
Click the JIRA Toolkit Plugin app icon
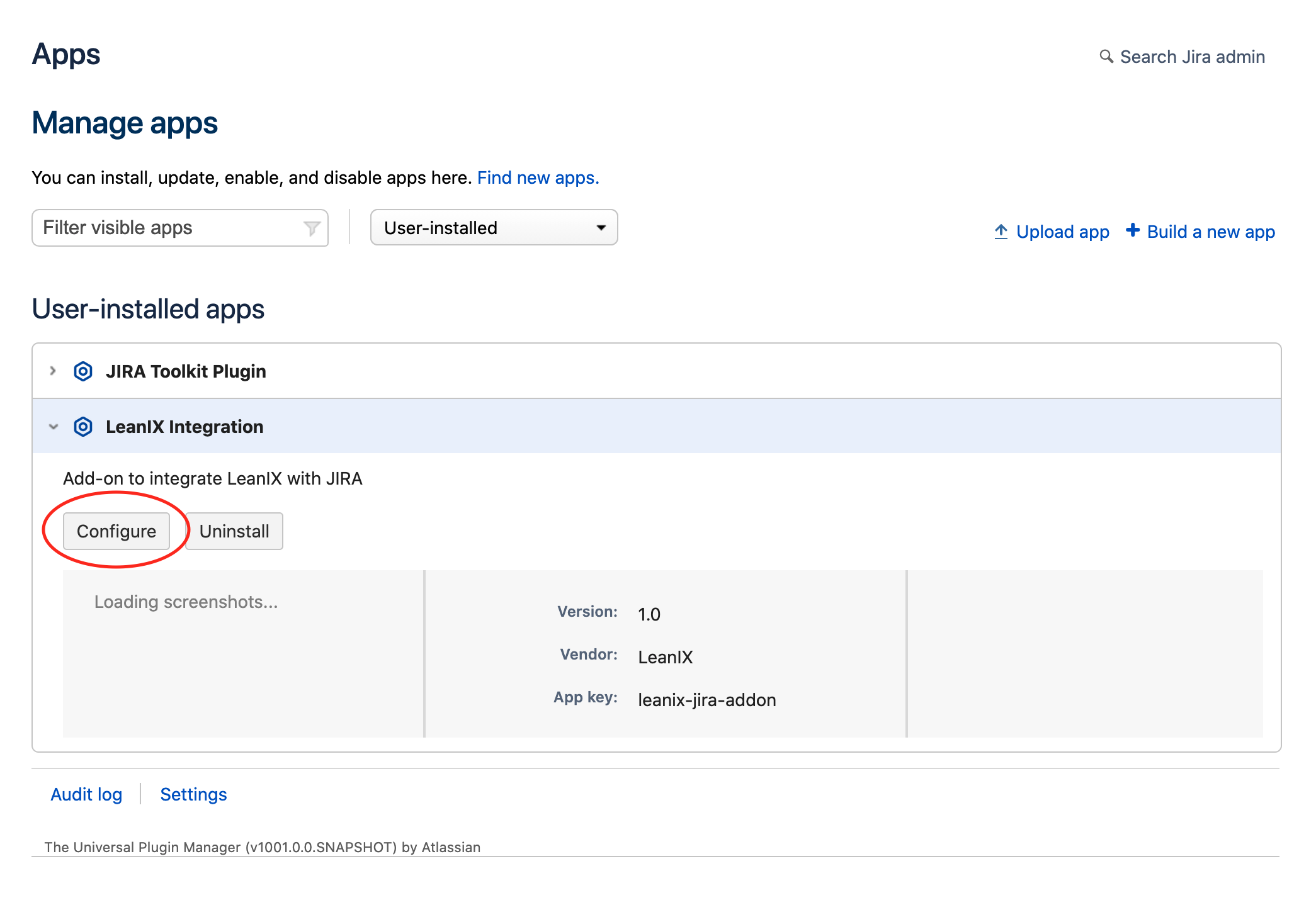click(83, 371)
